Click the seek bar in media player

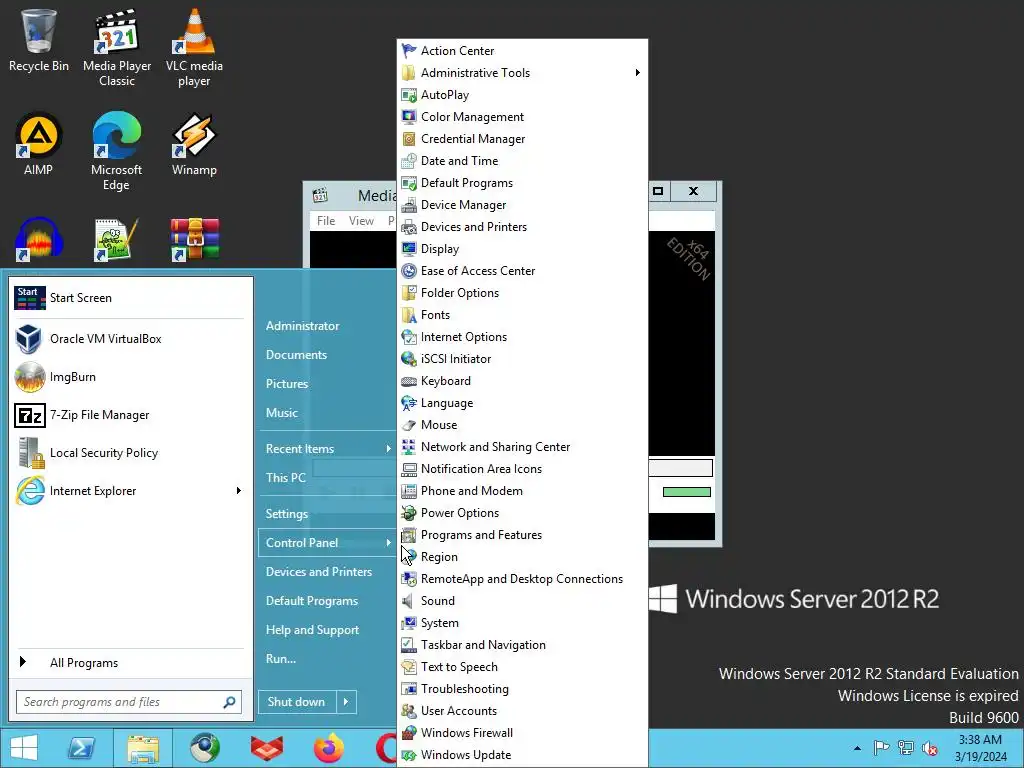click(x=680, y=468)
